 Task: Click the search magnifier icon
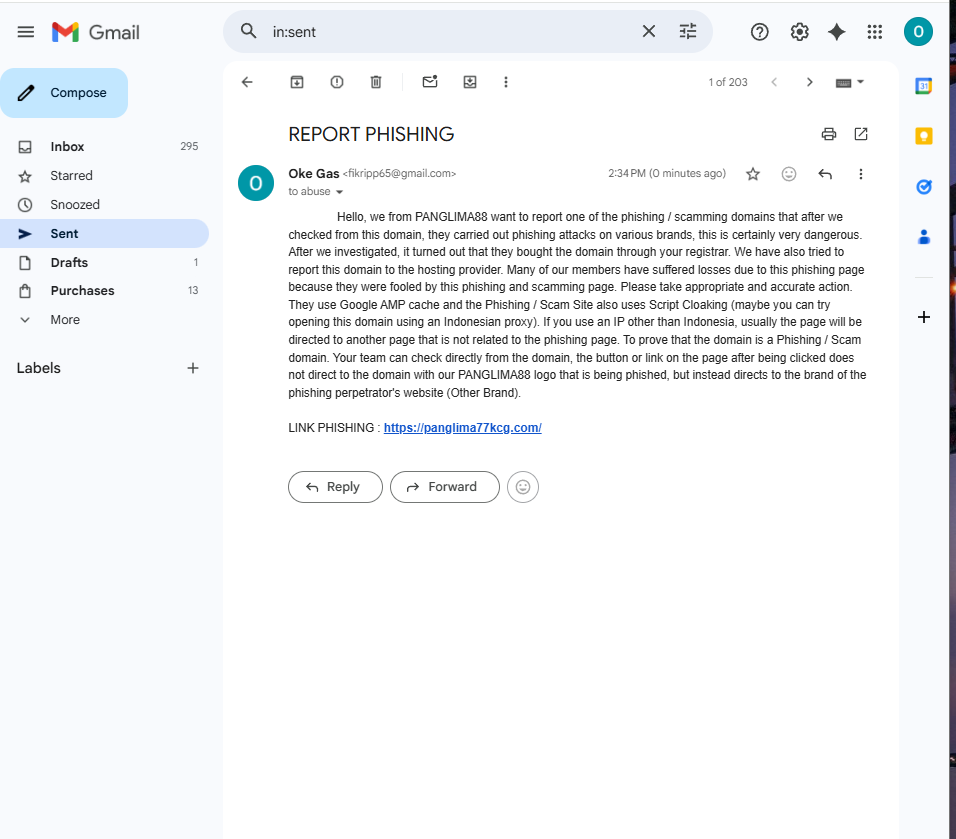(248, 31)
